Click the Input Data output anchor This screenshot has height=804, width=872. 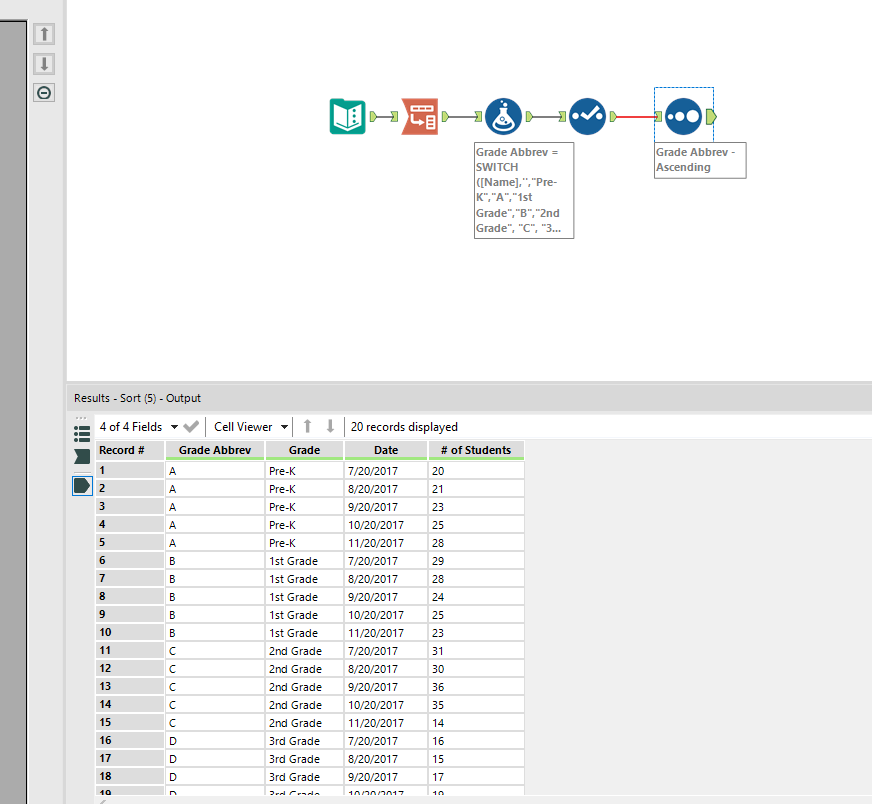tap(373, 117)
